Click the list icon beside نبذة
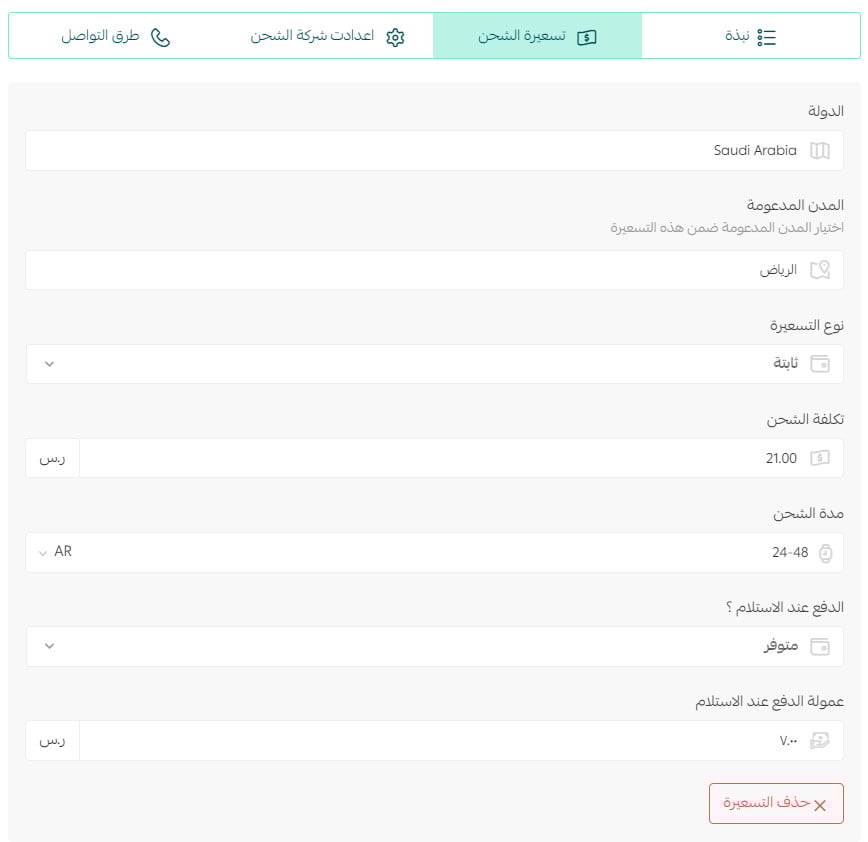868x842 pixels. click(x=767, y=37)
